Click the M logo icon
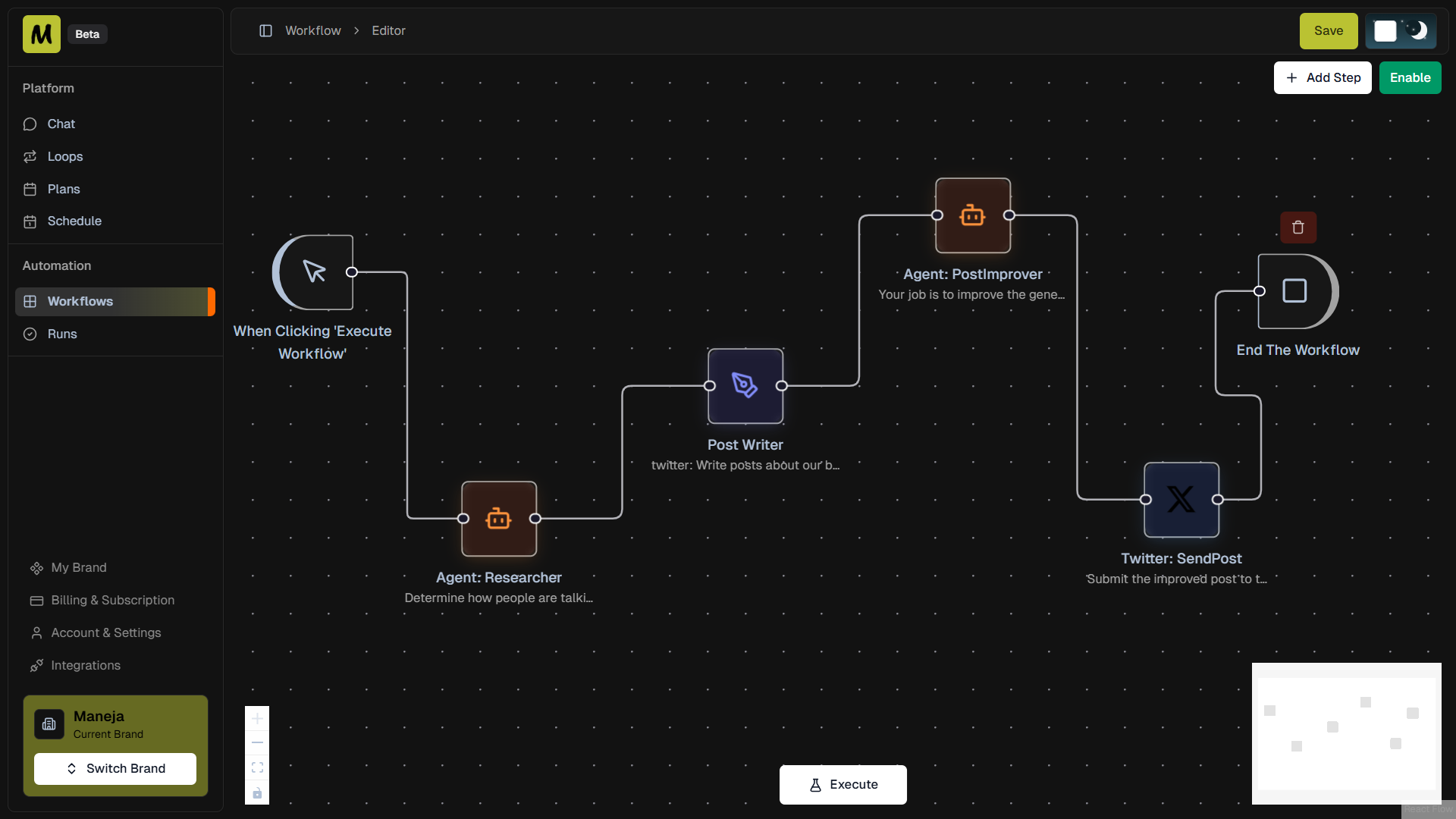1456x819 pixels. (x=42, y=34)
